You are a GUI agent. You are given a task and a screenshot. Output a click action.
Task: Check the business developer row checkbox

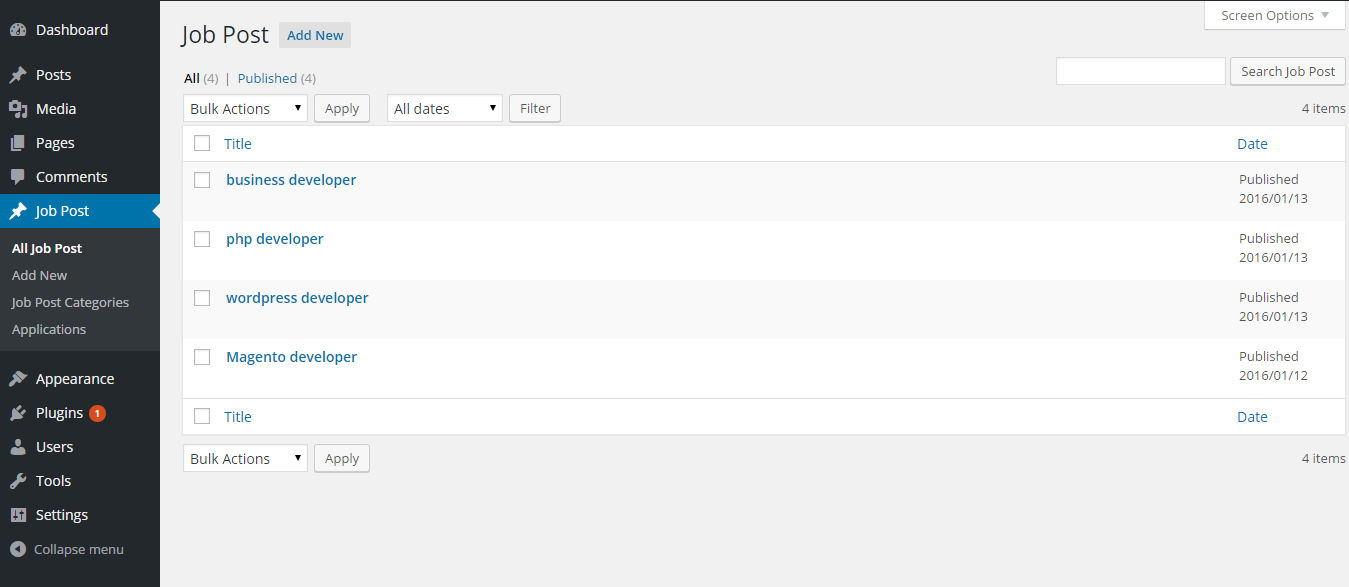pos(202,180)
